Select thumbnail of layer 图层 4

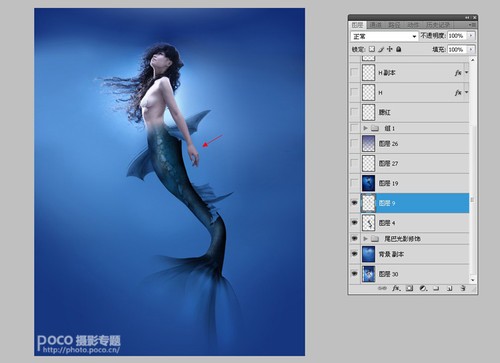click(x=368, y=223)
